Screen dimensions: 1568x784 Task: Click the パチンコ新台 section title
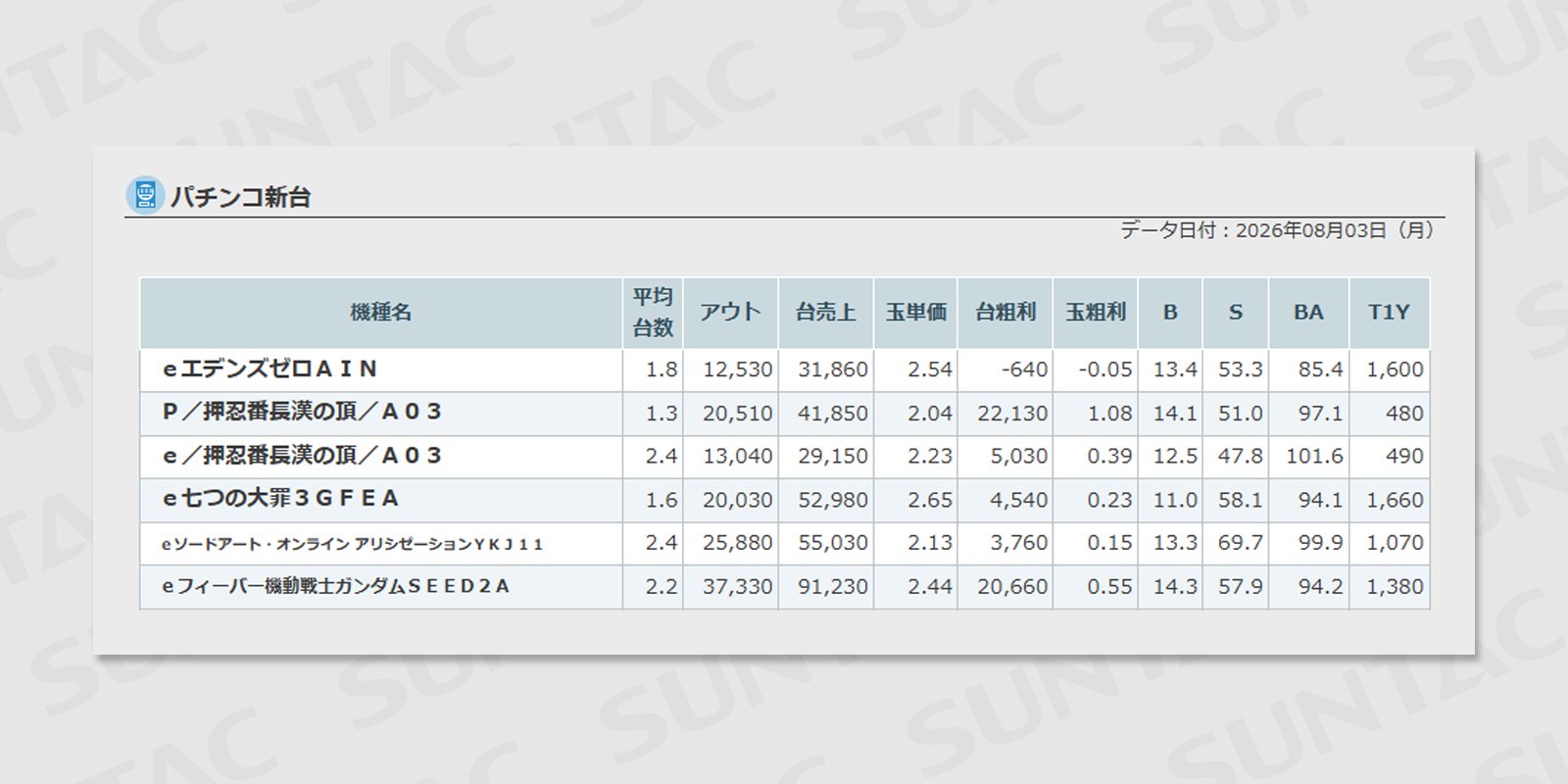click(240, 197)
